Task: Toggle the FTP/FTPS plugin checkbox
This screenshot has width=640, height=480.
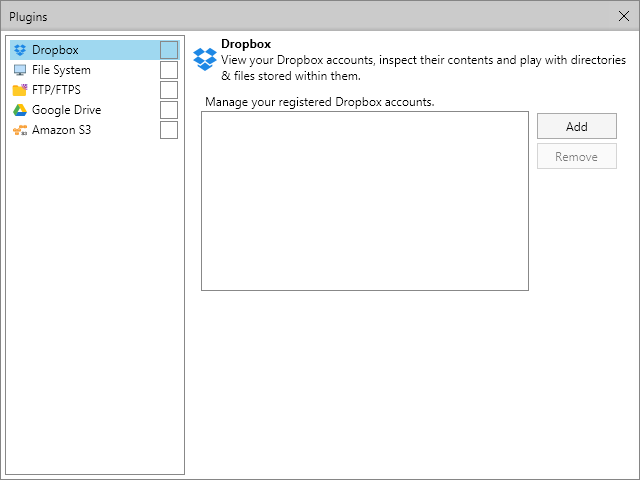Action: [169, 90]
